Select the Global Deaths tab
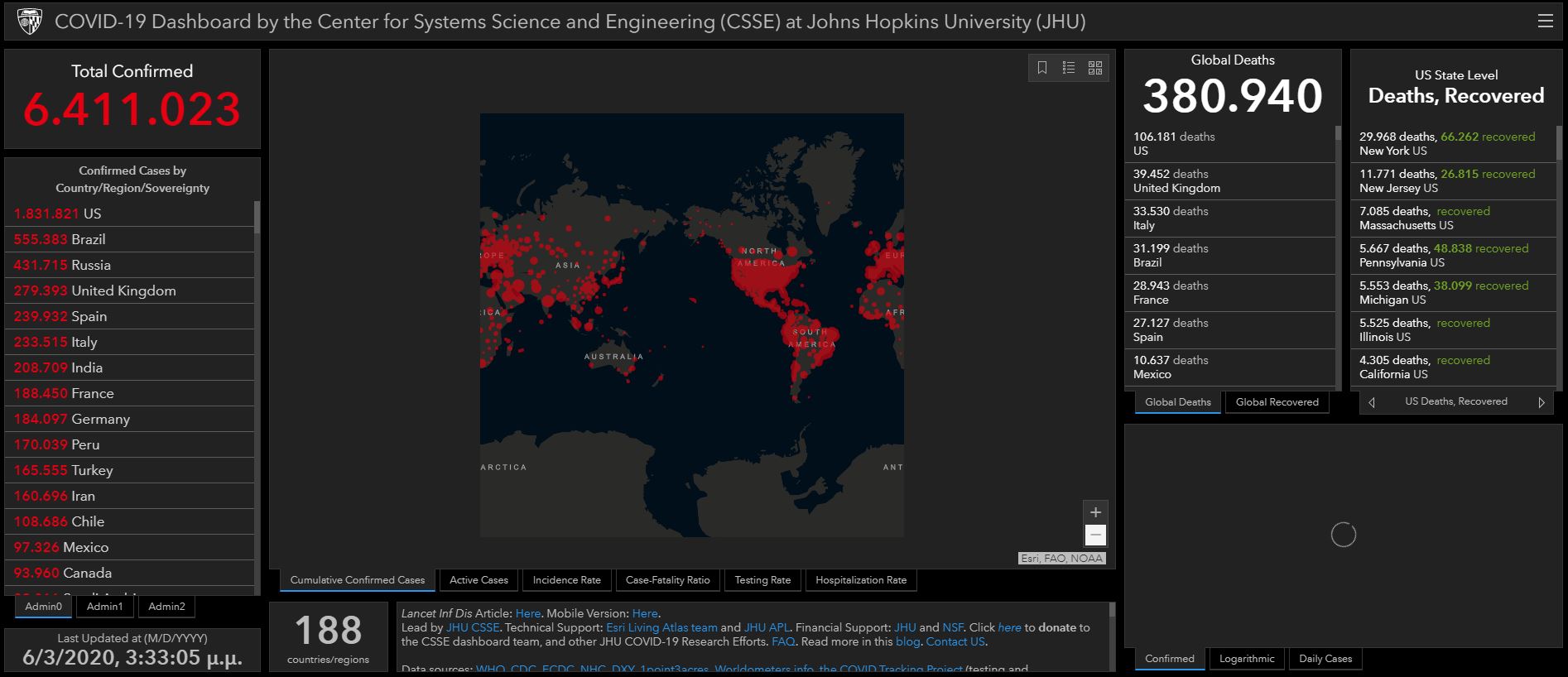This screenshot has height=677, width=1568. coord(1177,402)
